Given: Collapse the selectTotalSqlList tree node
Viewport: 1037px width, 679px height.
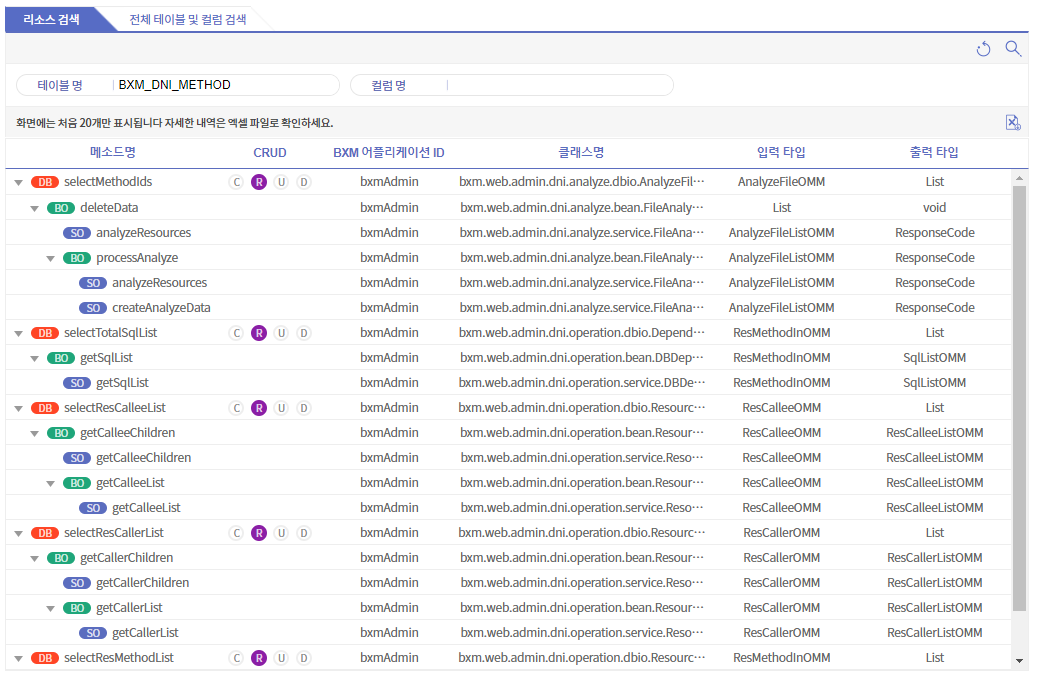Looking at the screenshot, I should click(19, 334).
